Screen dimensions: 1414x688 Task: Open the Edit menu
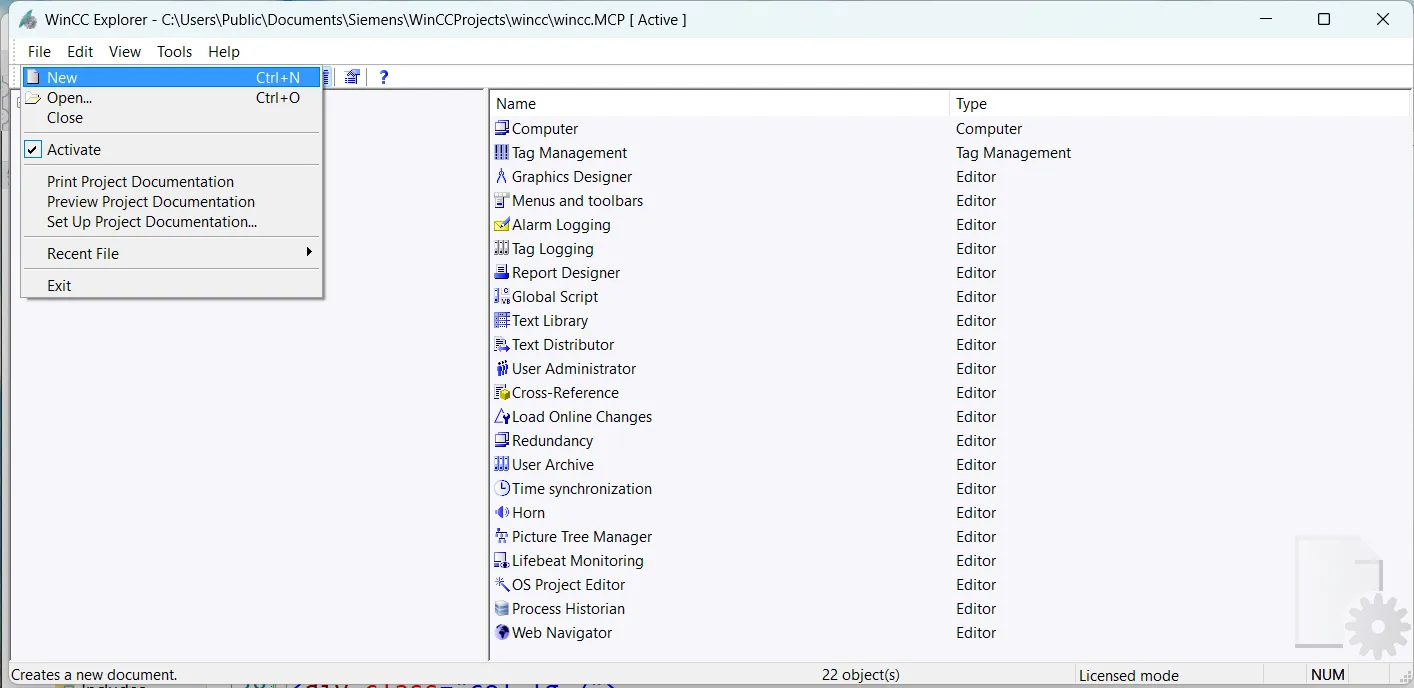(x=80, y=51)
